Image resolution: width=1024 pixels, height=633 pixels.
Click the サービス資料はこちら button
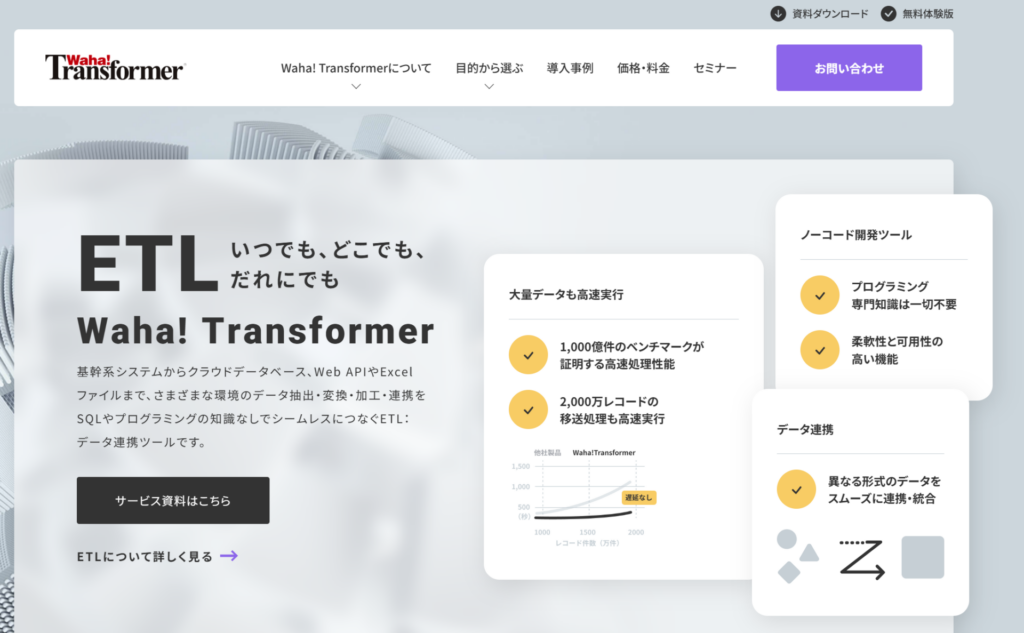[173, 500]
